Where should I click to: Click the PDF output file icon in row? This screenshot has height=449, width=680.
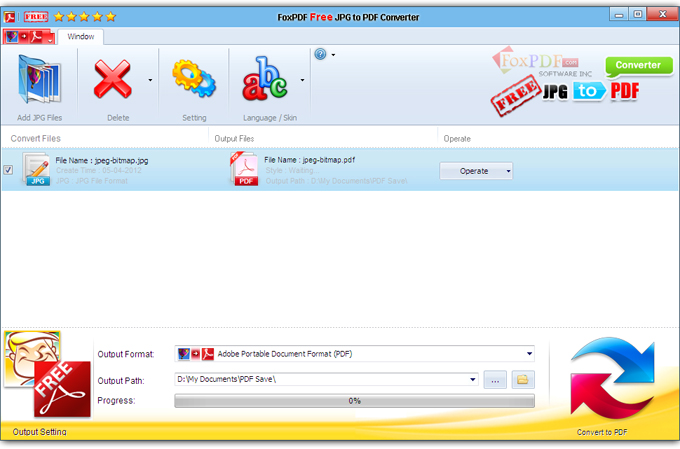[x=244, y=169]
